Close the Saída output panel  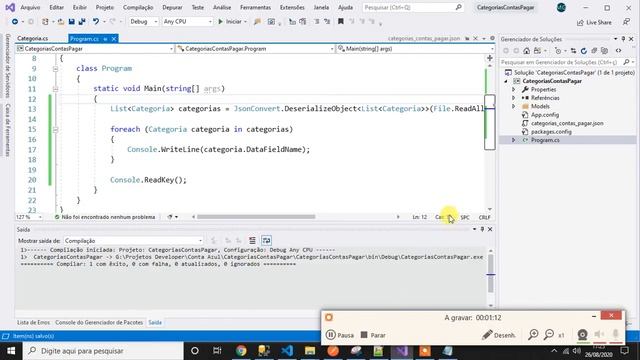click(490, 229)
